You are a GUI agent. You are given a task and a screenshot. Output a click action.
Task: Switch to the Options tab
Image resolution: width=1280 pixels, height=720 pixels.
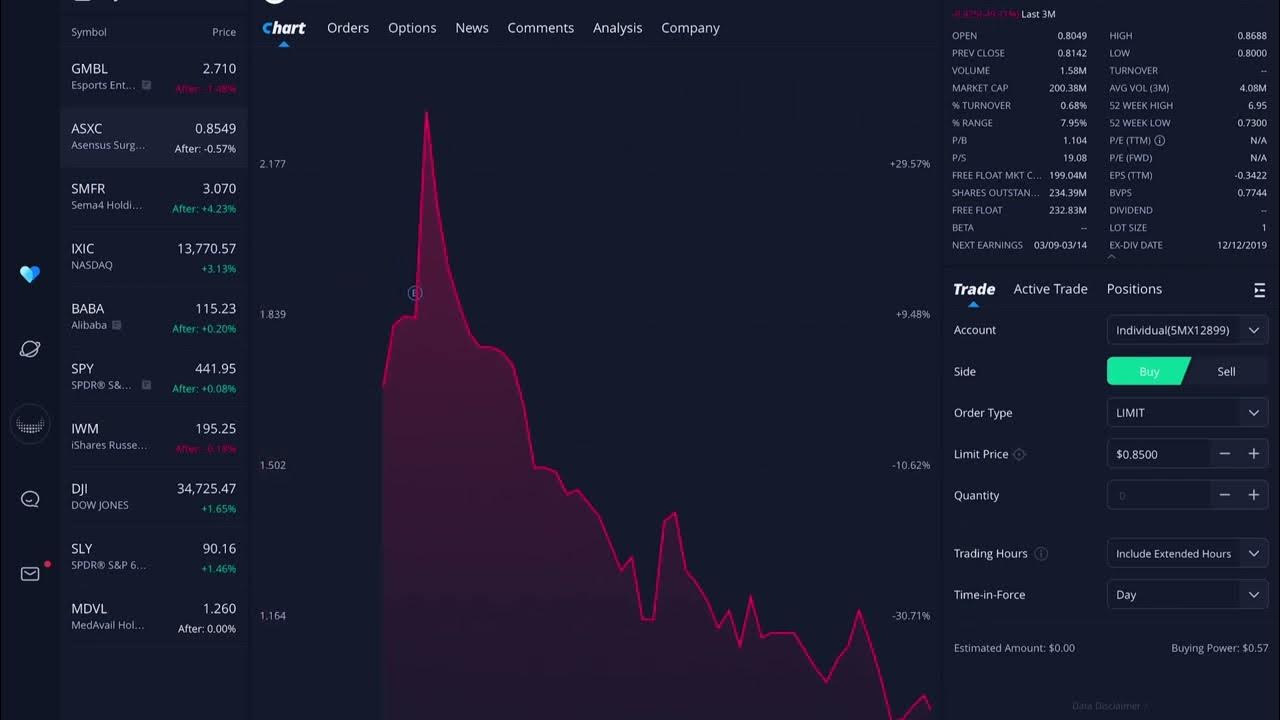pyautogui.click(x=412, y=28)
